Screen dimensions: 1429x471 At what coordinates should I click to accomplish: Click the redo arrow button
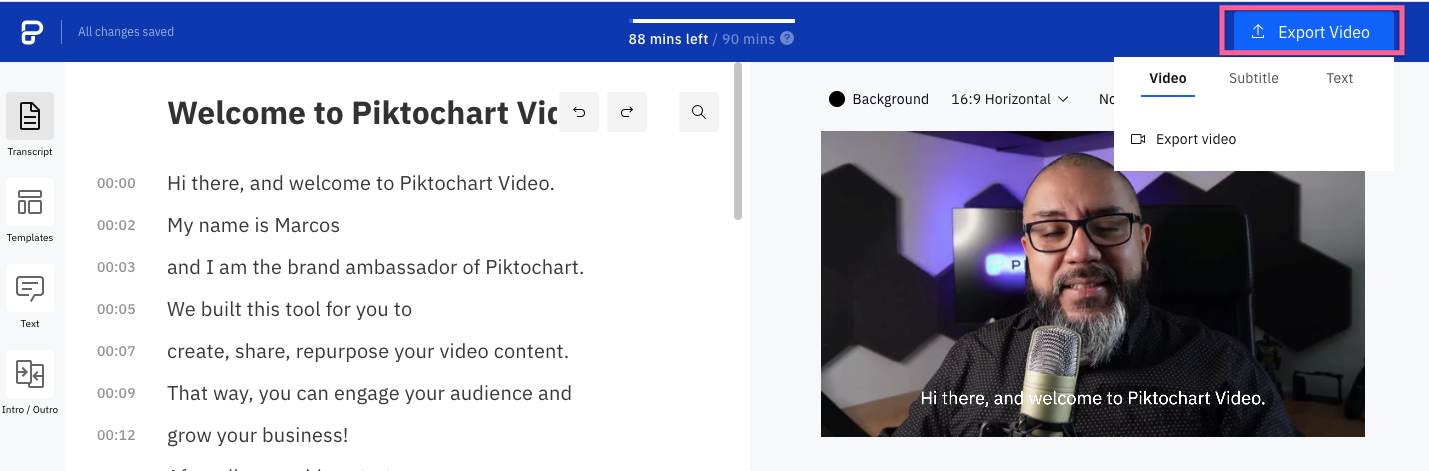(627, 112)
